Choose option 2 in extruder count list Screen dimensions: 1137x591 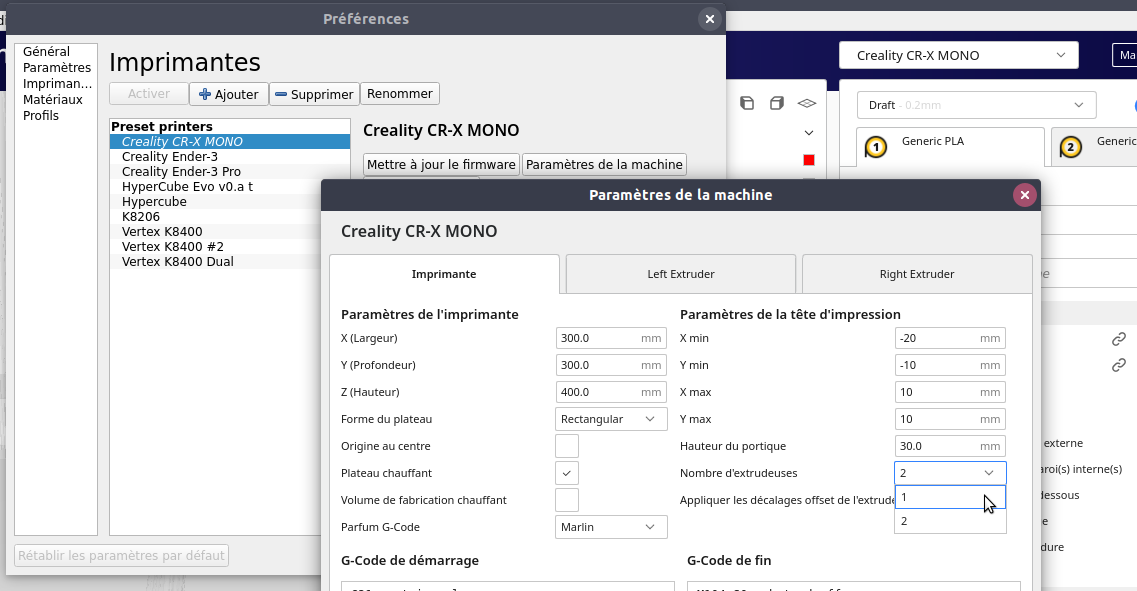point(950,521)
